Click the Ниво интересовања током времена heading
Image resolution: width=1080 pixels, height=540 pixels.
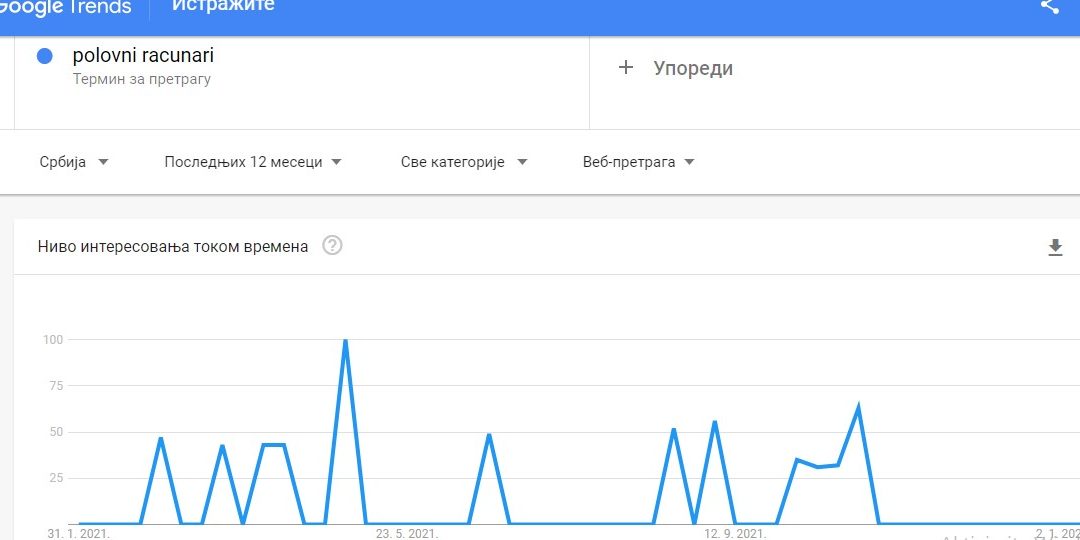173,246
